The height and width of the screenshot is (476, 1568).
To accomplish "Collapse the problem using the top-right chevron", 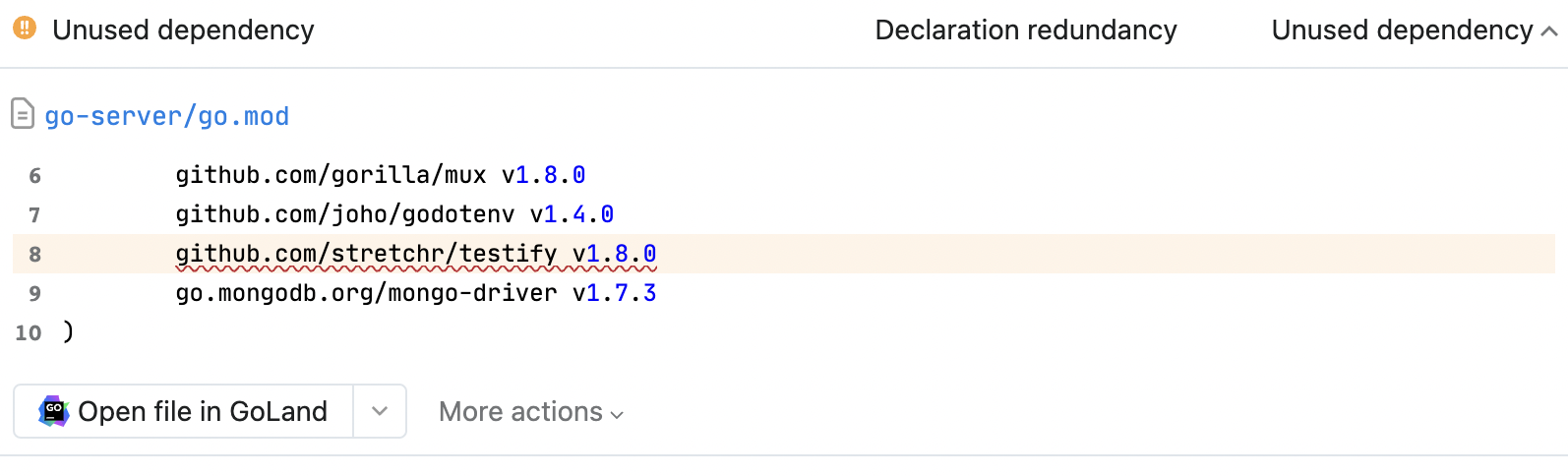I will (x=1549, y=31).
